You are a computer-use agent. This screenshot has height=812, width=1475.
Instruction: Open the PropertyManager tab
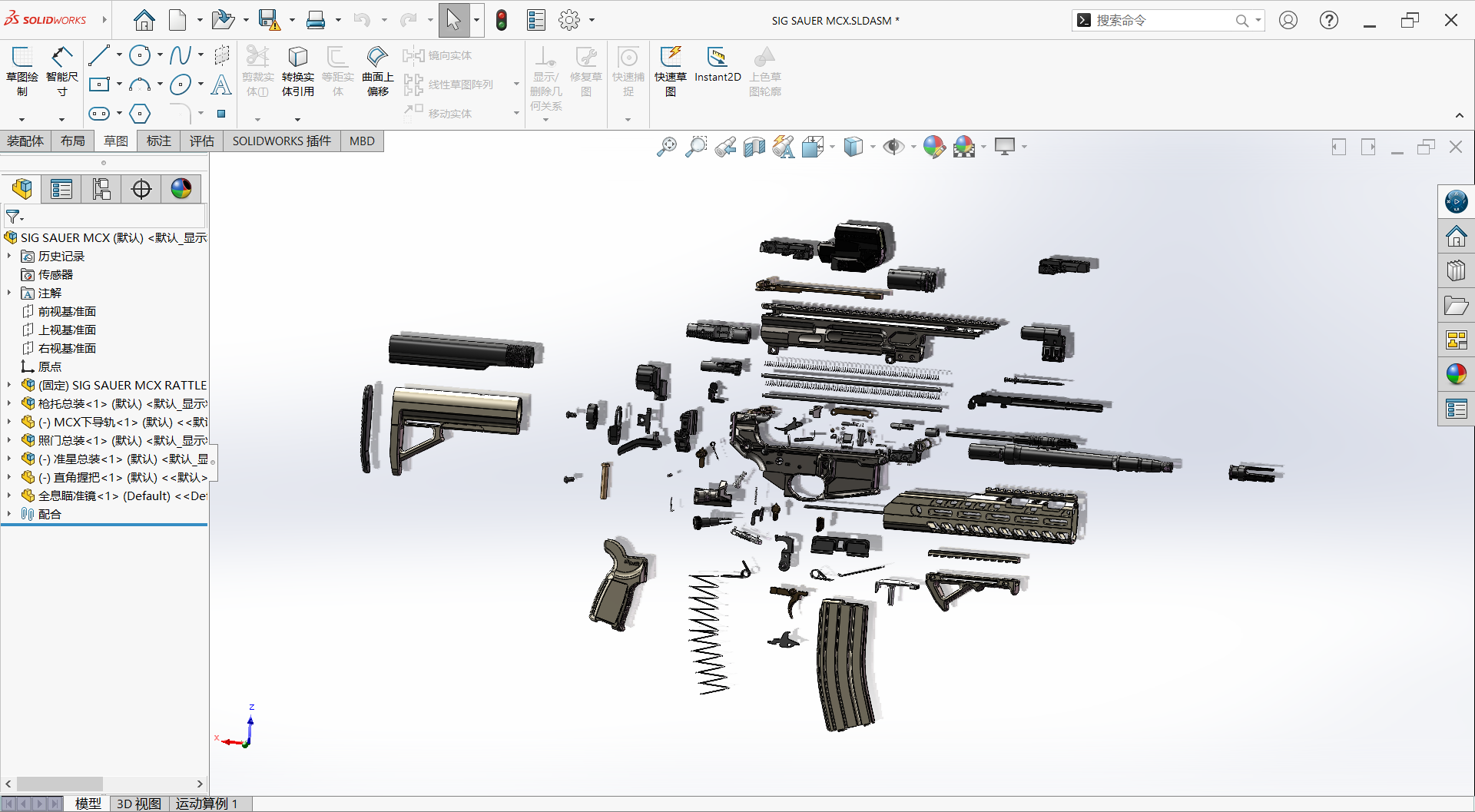tap(61, 189)
